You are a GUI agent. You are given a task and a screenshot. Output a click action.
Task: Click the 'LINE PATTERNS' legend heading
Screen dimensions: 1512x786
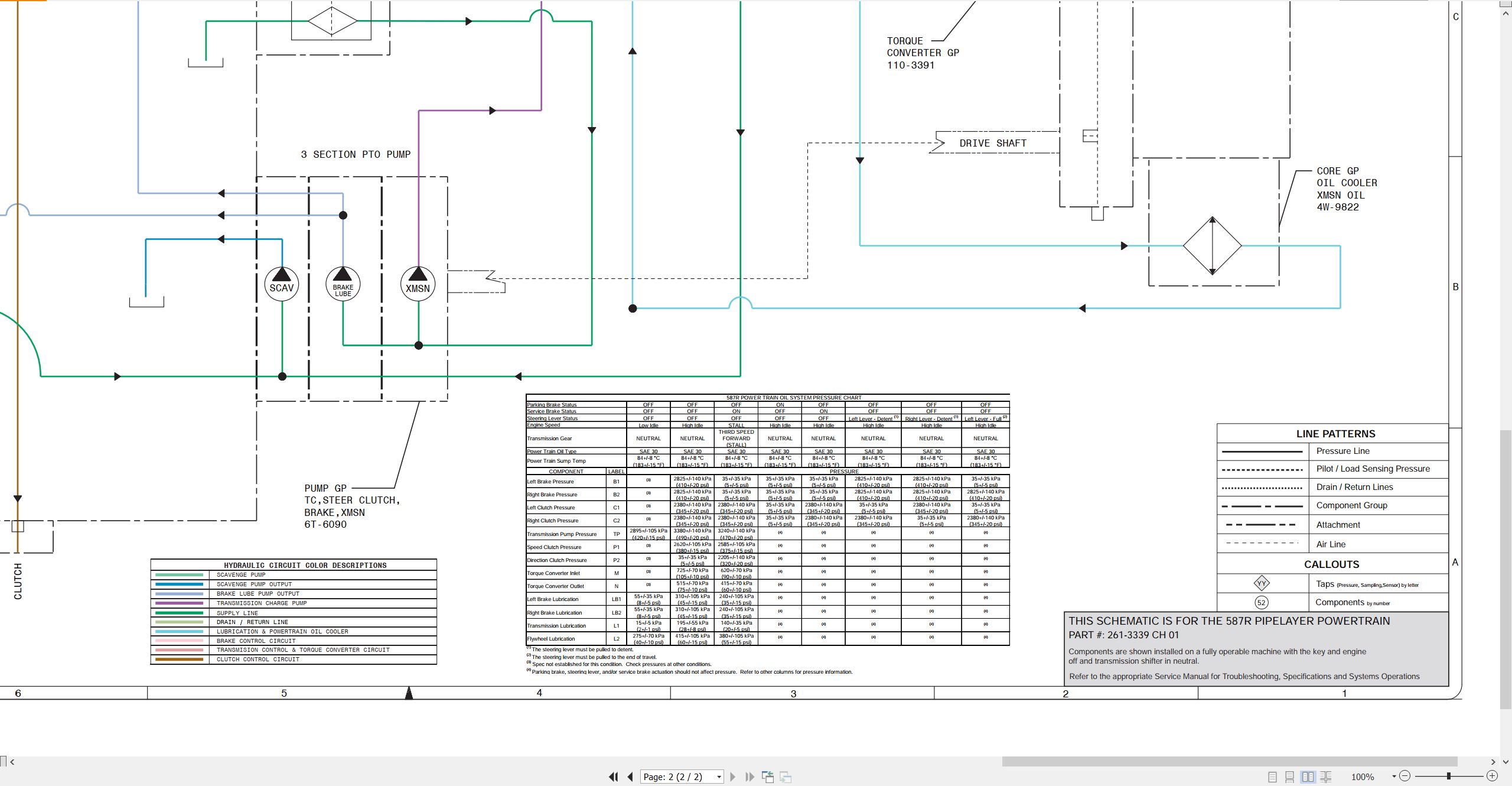click(x=1335, y=434)
